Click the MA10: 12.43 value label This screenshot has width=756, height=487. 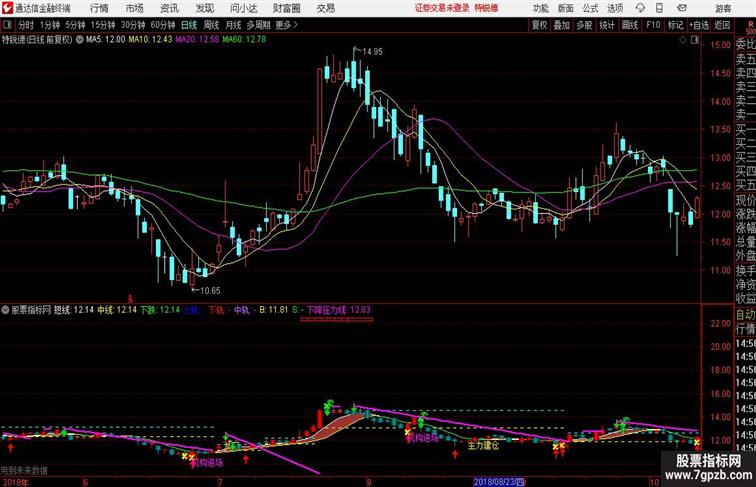[150, 40]
